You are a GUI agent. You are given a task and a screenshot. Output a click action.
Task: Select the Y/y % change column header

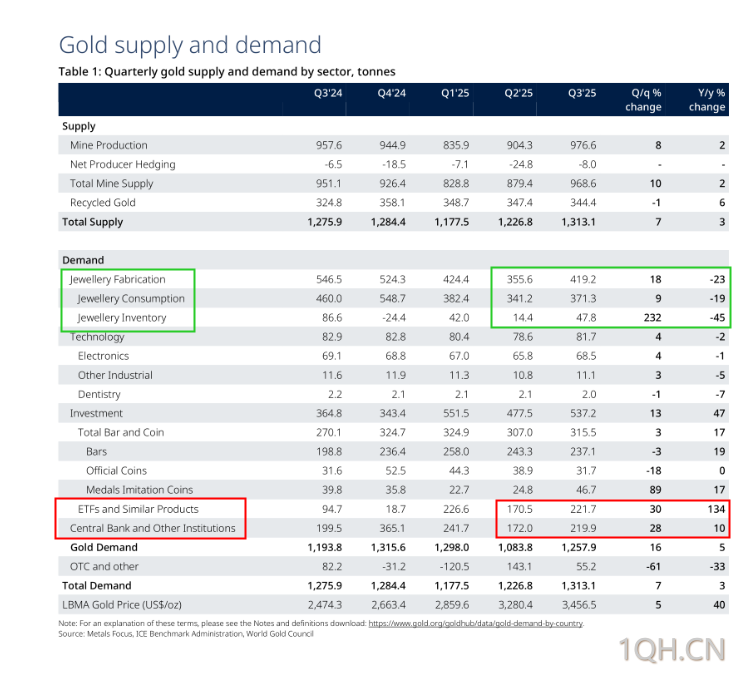tap(707, 99)
